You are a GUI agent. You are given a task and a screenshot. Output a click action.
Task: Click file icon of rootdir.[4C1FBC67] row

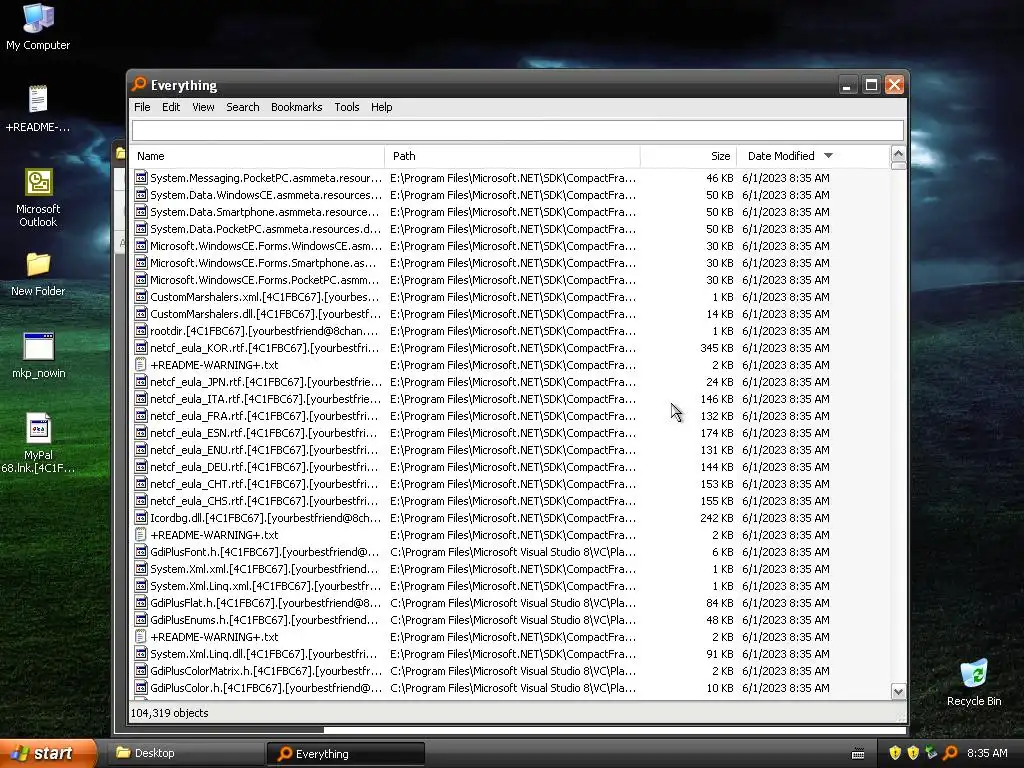click(140, 330)
